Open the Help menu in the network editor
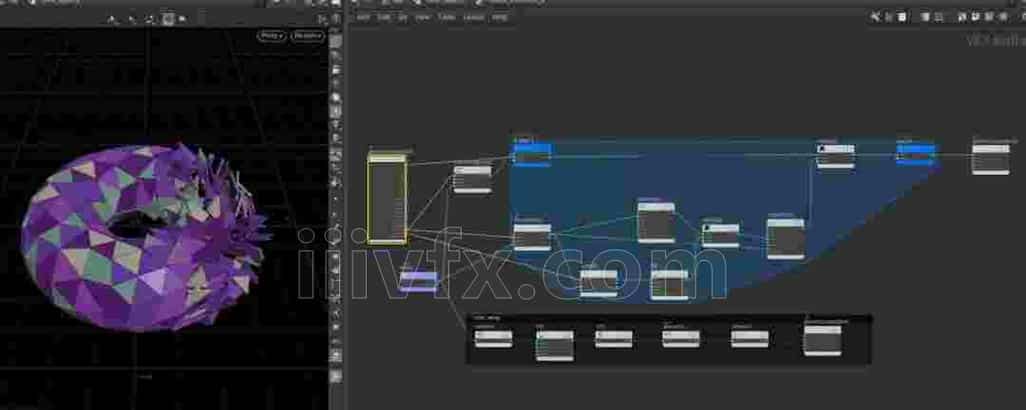Viewport: 1026px width, 410px height. tap(500, 17)
